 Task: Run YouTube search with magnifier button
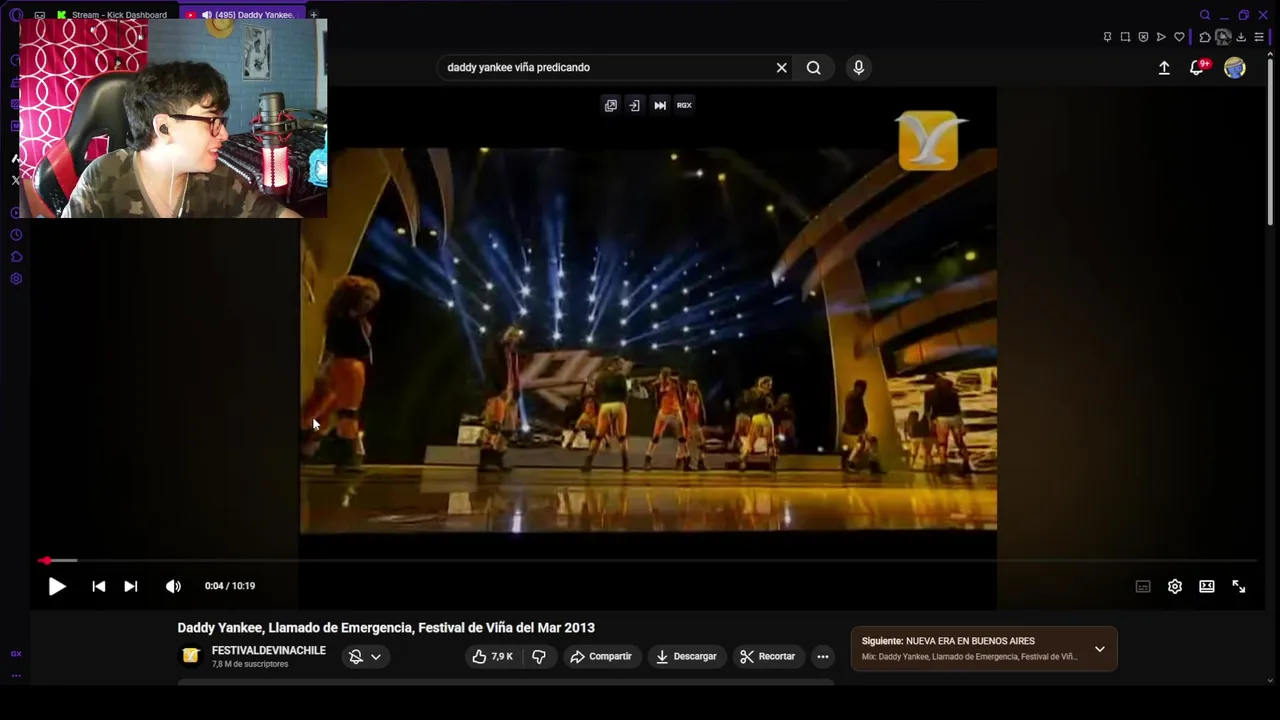[813, 67]
